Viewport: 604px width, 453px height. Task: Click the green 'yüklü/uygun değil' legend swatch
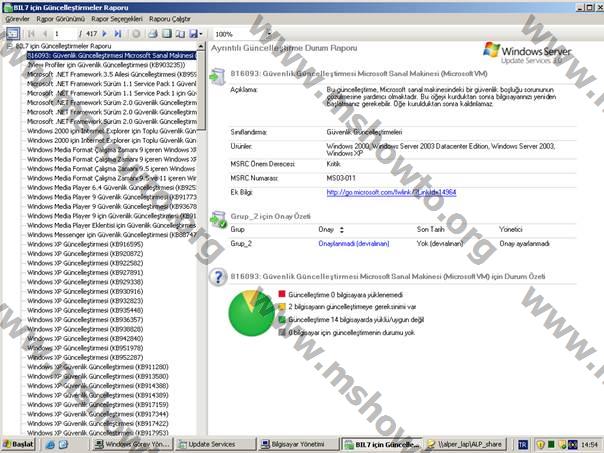(282, 319)
